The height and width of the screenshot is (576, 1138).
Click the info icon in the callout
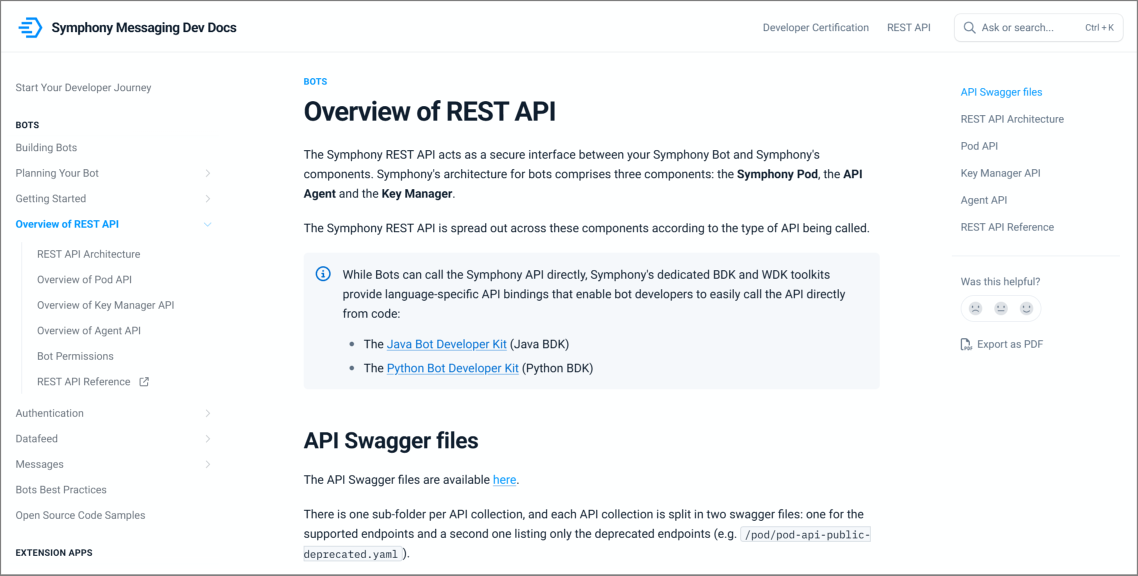[323, 274]
